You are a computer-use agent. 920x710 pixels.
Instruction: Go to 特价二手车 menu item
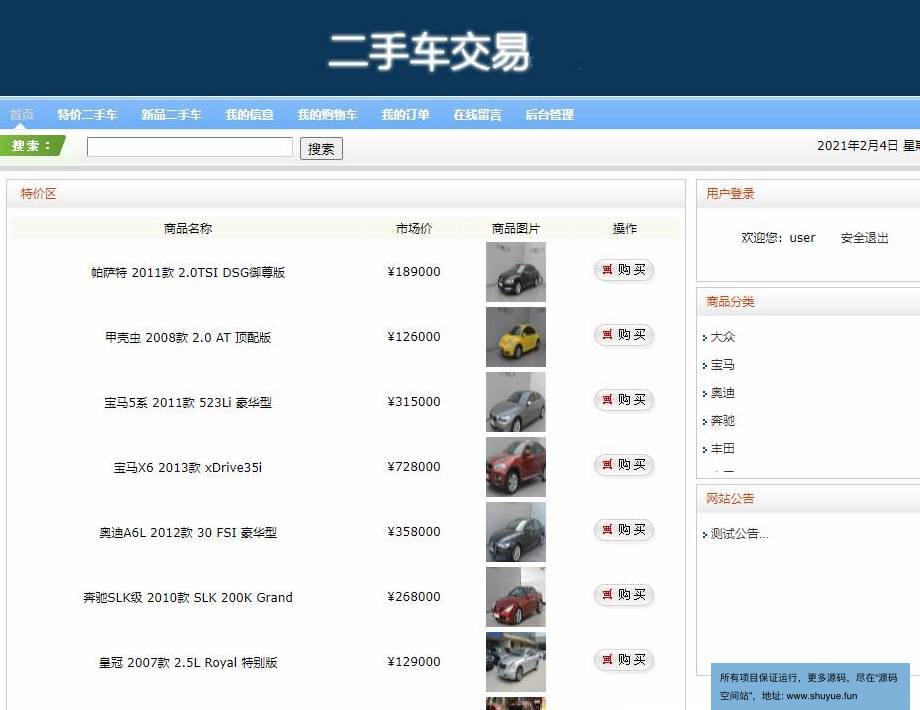[x=87, y=114]
